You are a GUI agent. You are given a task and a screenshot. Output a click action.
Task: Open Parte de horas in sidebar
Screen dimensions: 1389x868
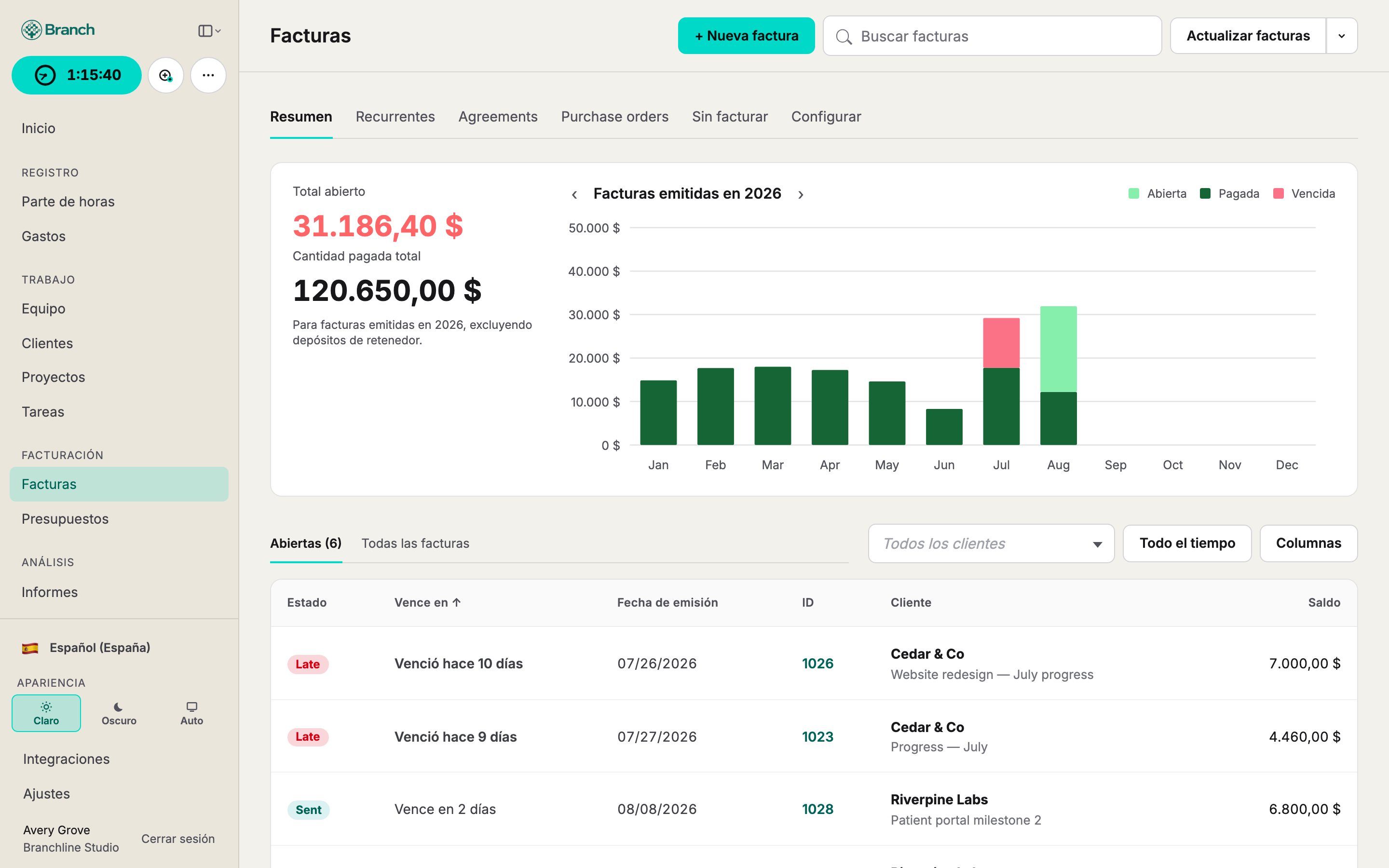(119, 202)
